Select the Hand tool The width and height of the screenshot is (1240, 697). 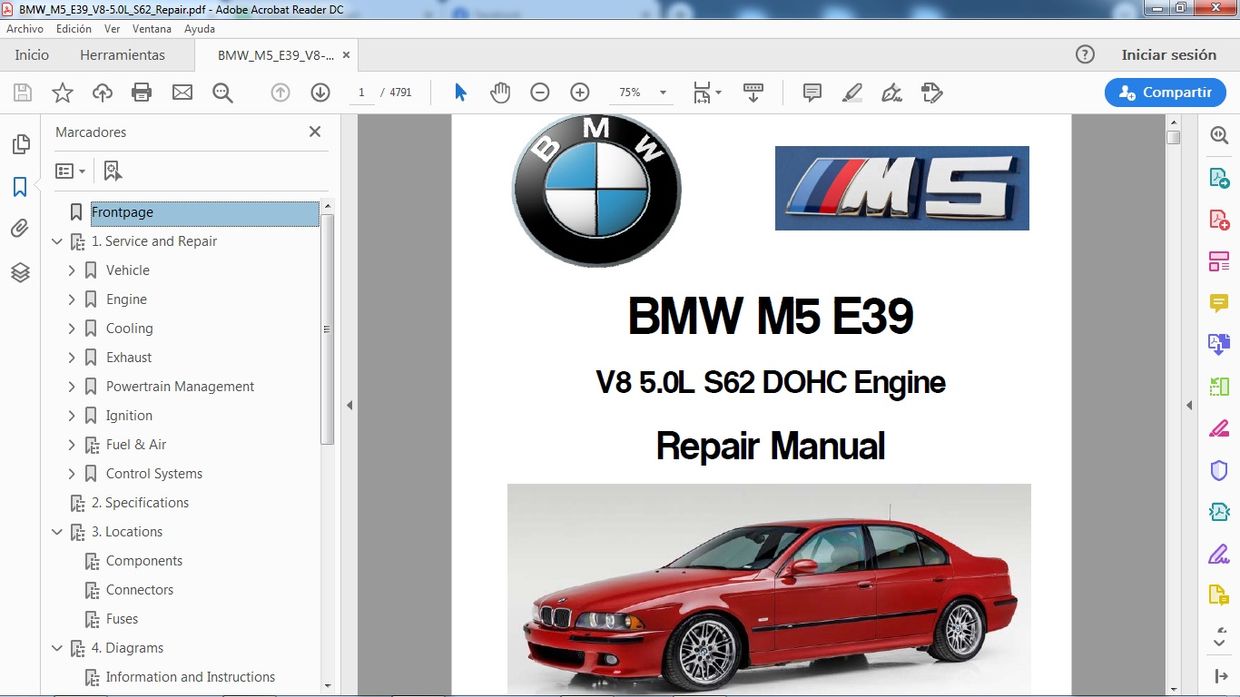500,92
